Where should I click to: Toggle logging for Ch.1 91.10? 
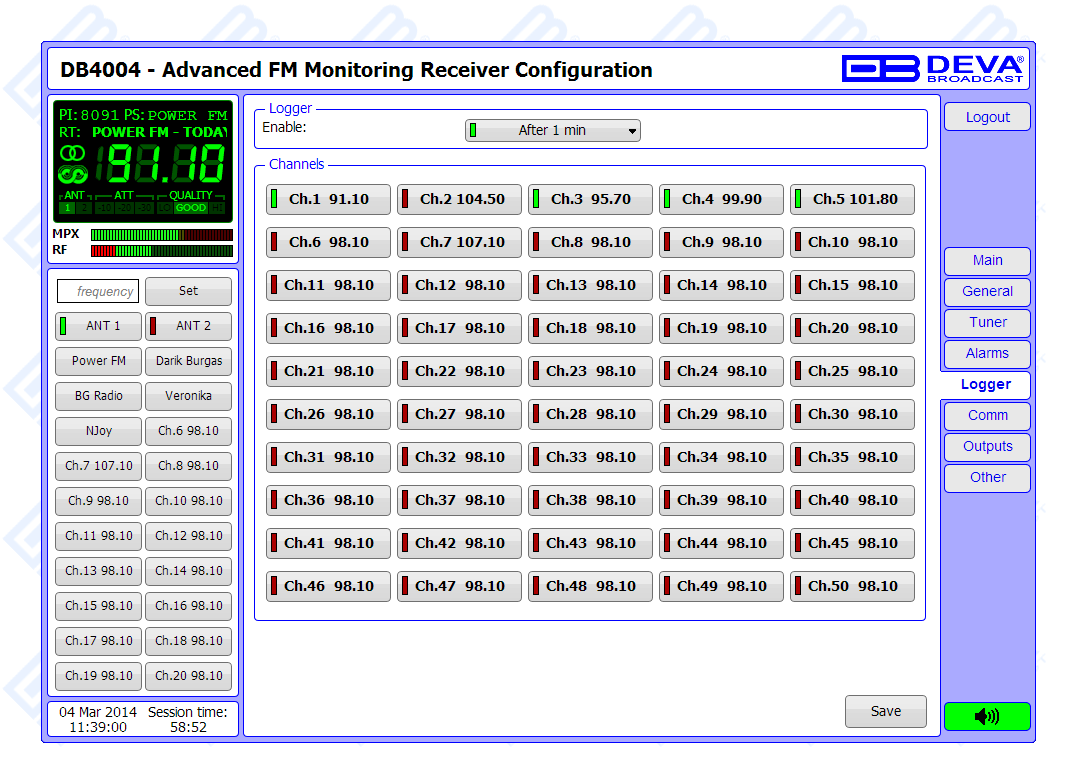tap(328, 200)
